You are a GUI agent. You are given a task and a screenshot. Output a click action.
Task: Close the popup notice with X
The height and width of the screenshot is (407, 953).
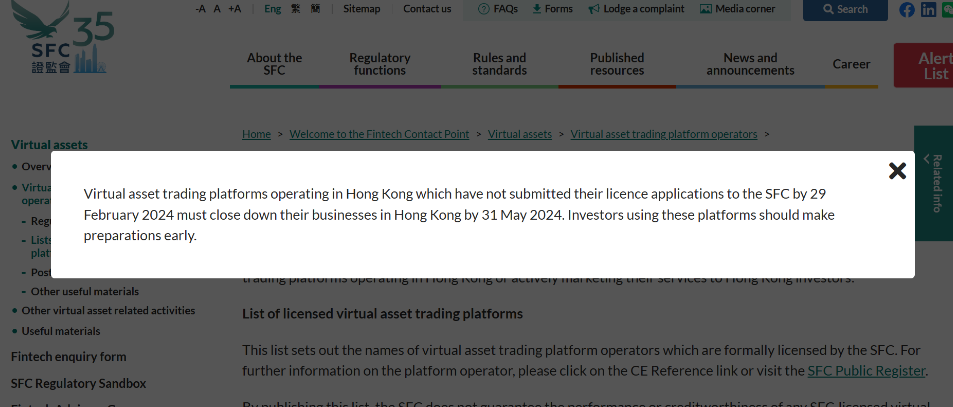coord(897,171)
